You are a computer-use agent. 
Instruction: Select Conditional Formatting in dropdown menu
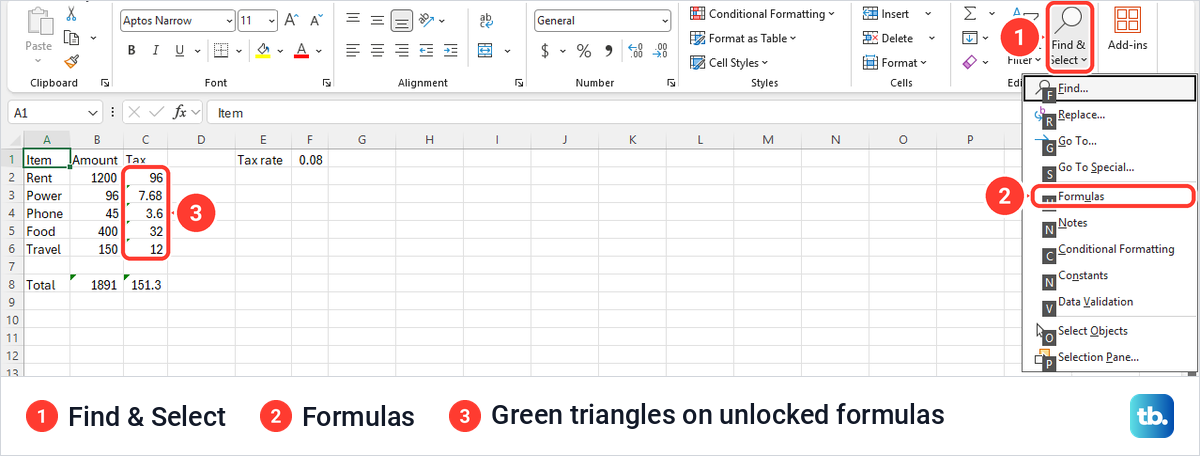click(1109, 249)
